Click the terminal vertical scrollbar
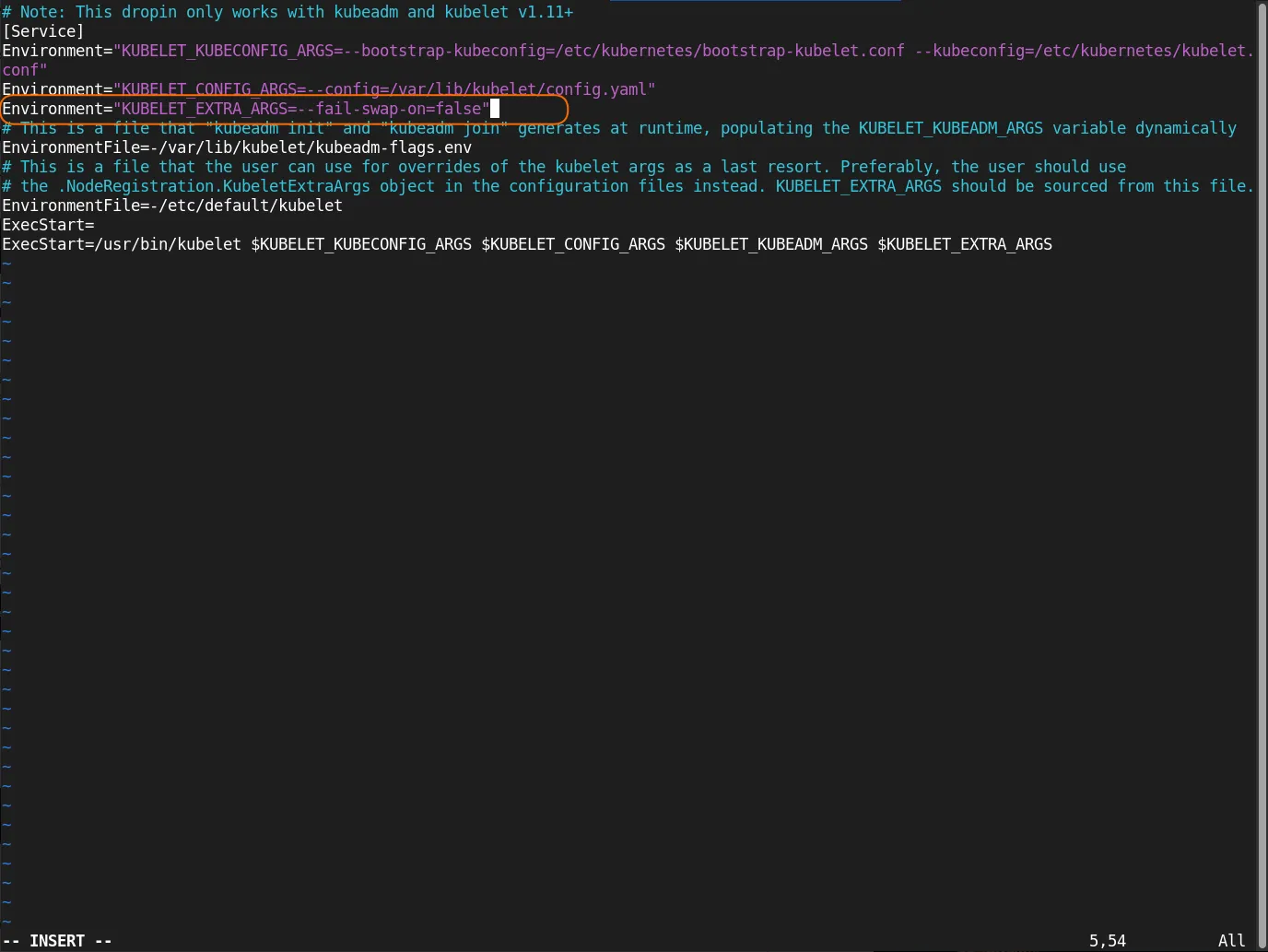 point(1262,476)
